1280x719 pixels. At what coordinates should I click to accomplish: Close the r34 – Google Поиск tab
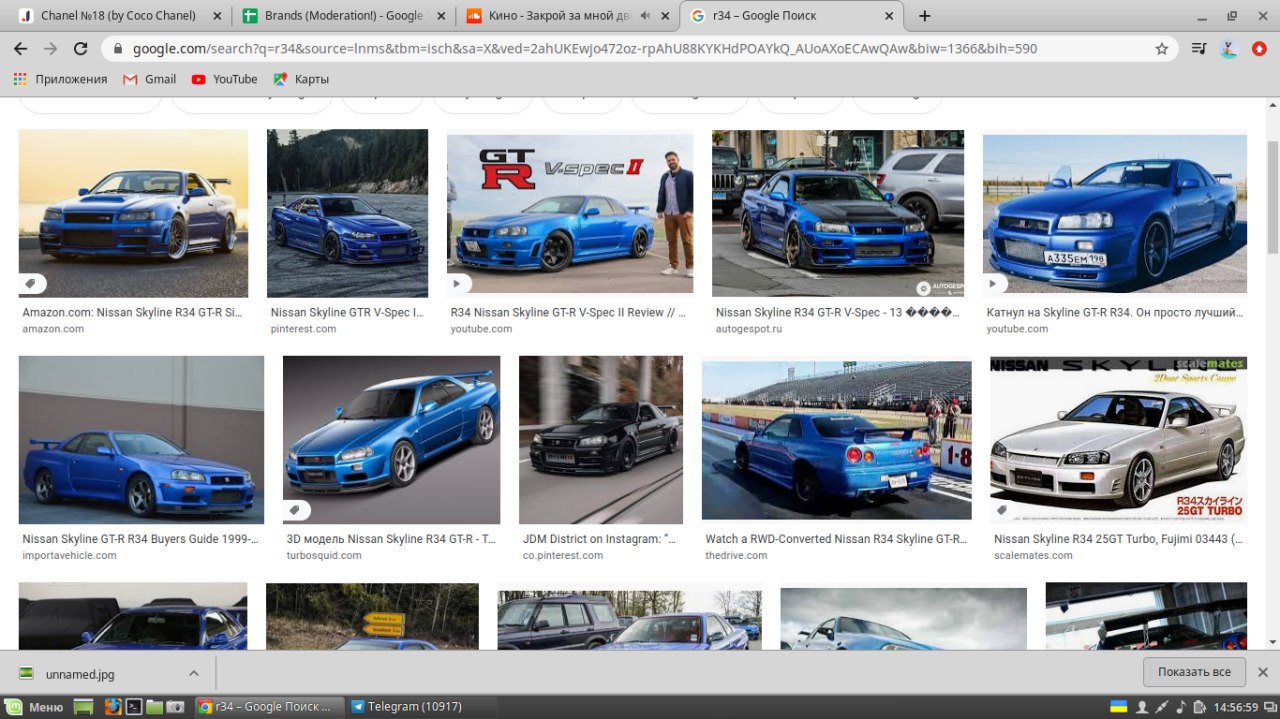[889, 16]
